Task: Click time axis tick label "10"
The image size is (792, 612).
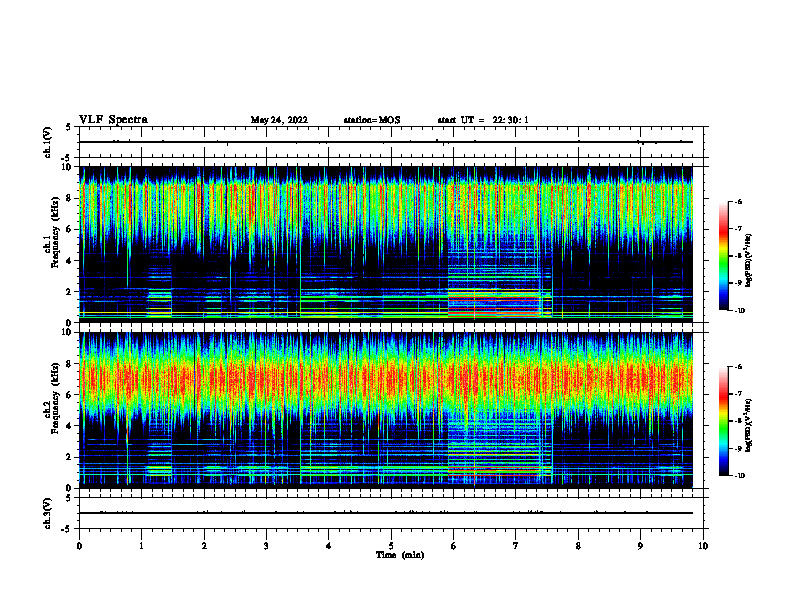Action: [x=703, y=546]
